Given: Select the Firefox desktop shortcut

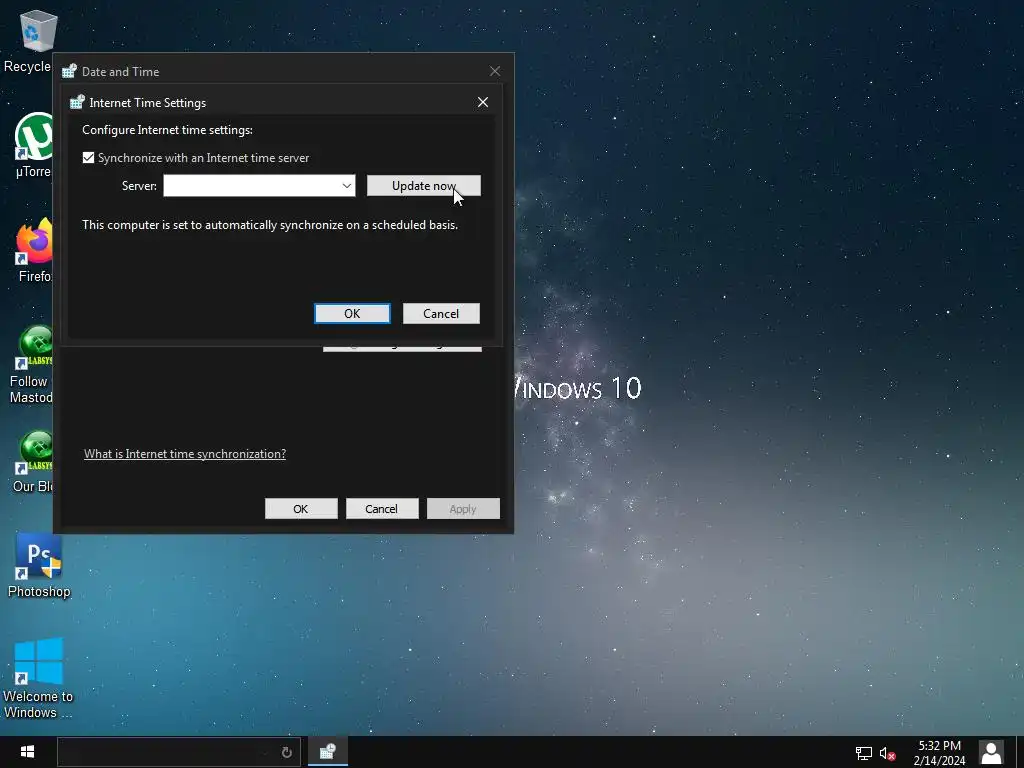Looking at the screenshot, I should (x=34, y=250).
